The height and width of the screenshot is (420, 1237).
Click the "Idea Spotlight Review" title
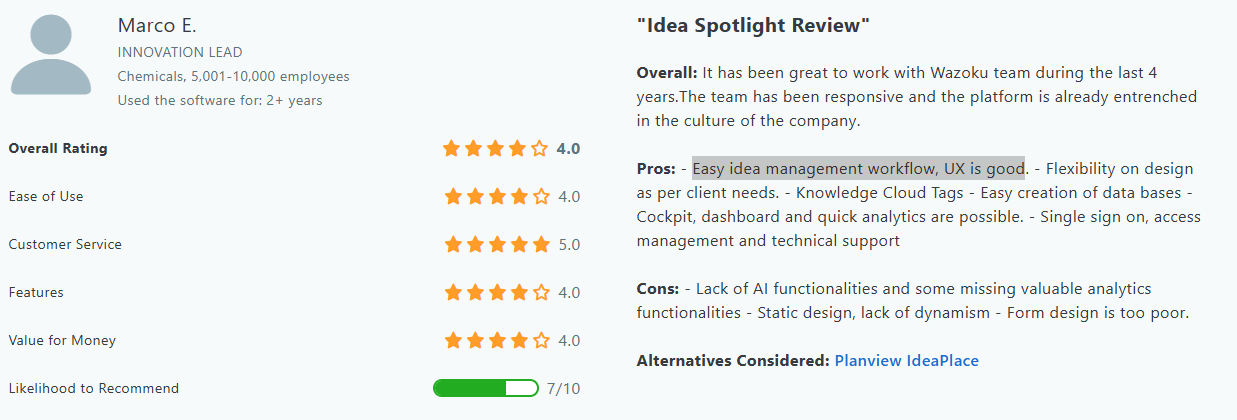tap(753, 25)
